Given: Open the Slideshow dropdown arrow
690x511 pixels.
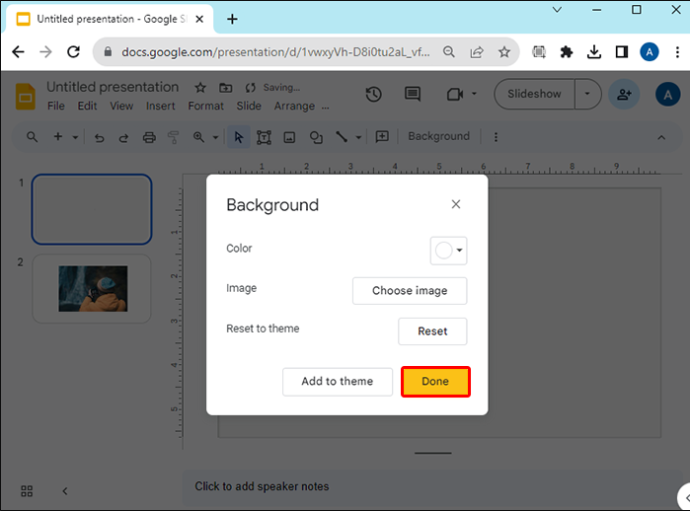Looking at the screenshot, I should (587, 94).
